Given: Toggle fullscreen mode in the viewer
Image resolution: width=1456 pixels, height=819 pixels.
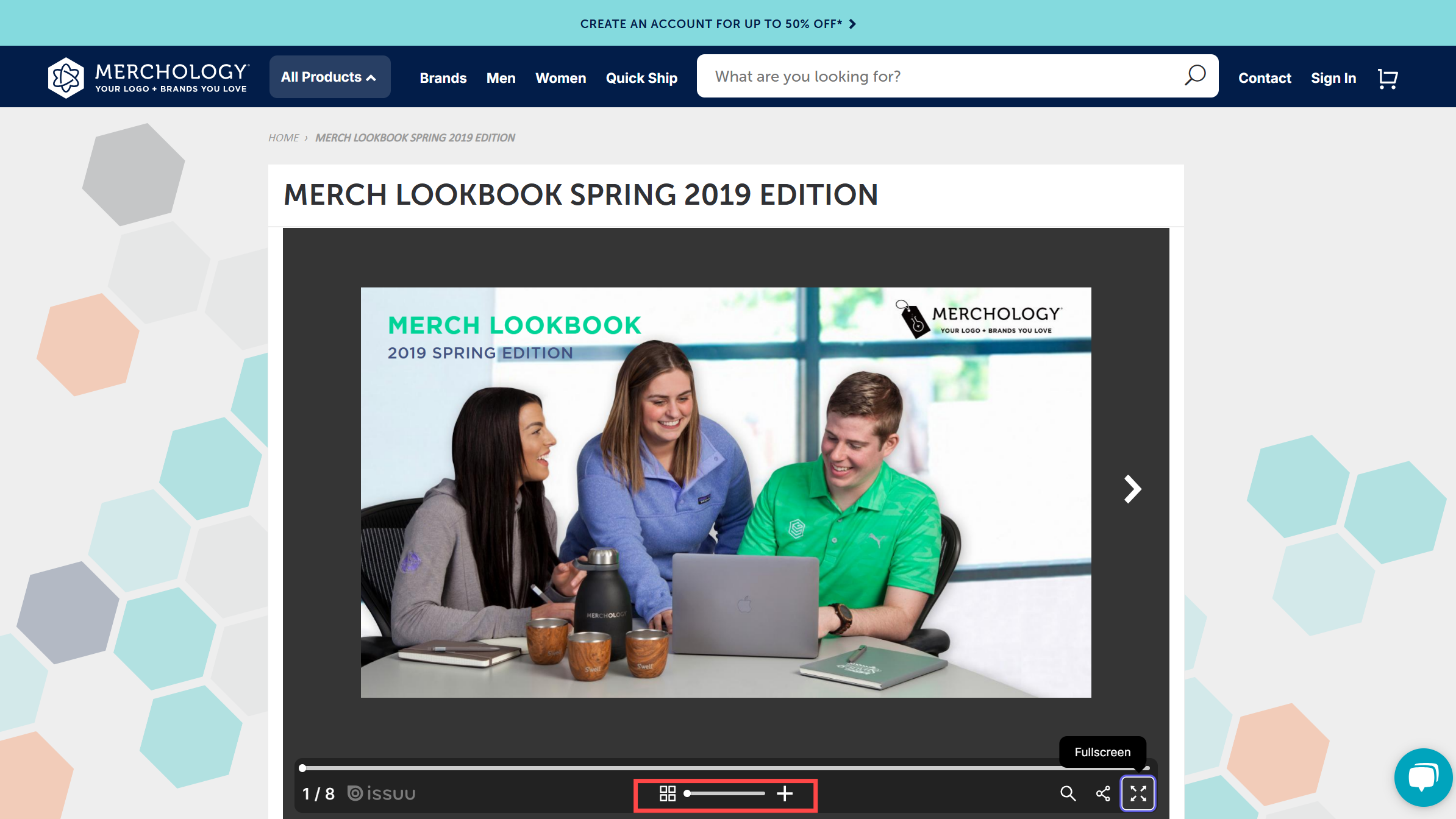Looking at the screenshot, I should tap(1138, 793).
